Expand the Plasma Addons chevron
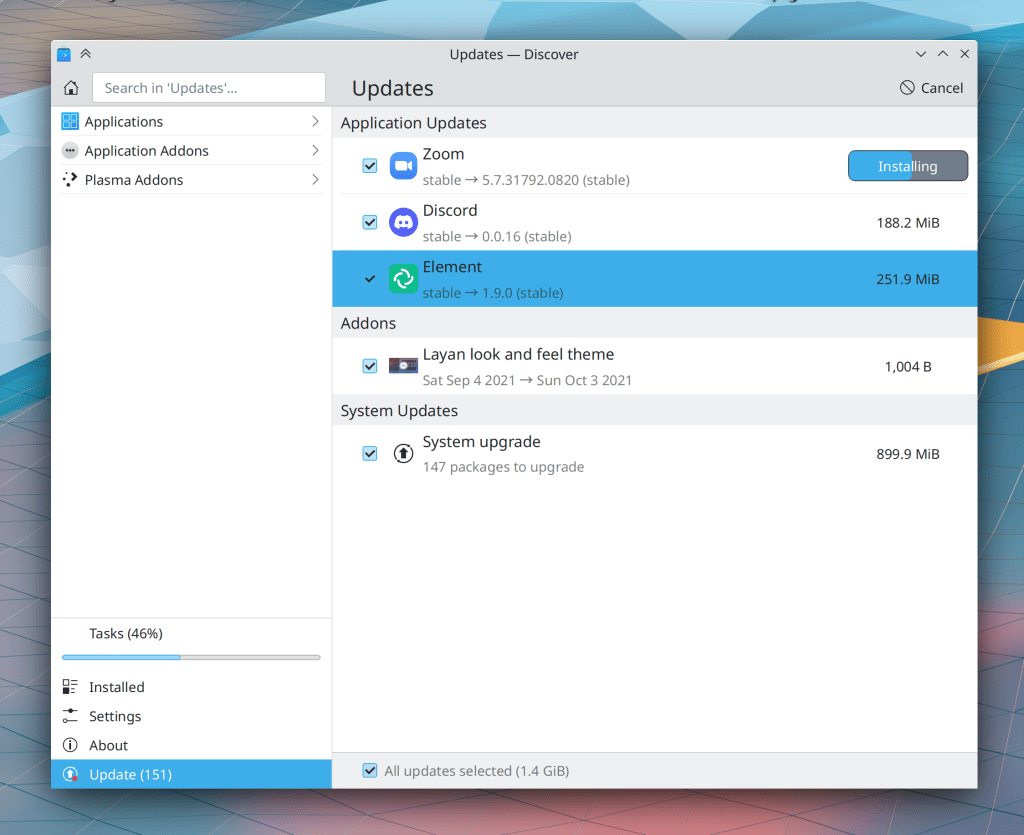Image resolution: width=1024 pixels, height=835 pixels. coord(315,180)
